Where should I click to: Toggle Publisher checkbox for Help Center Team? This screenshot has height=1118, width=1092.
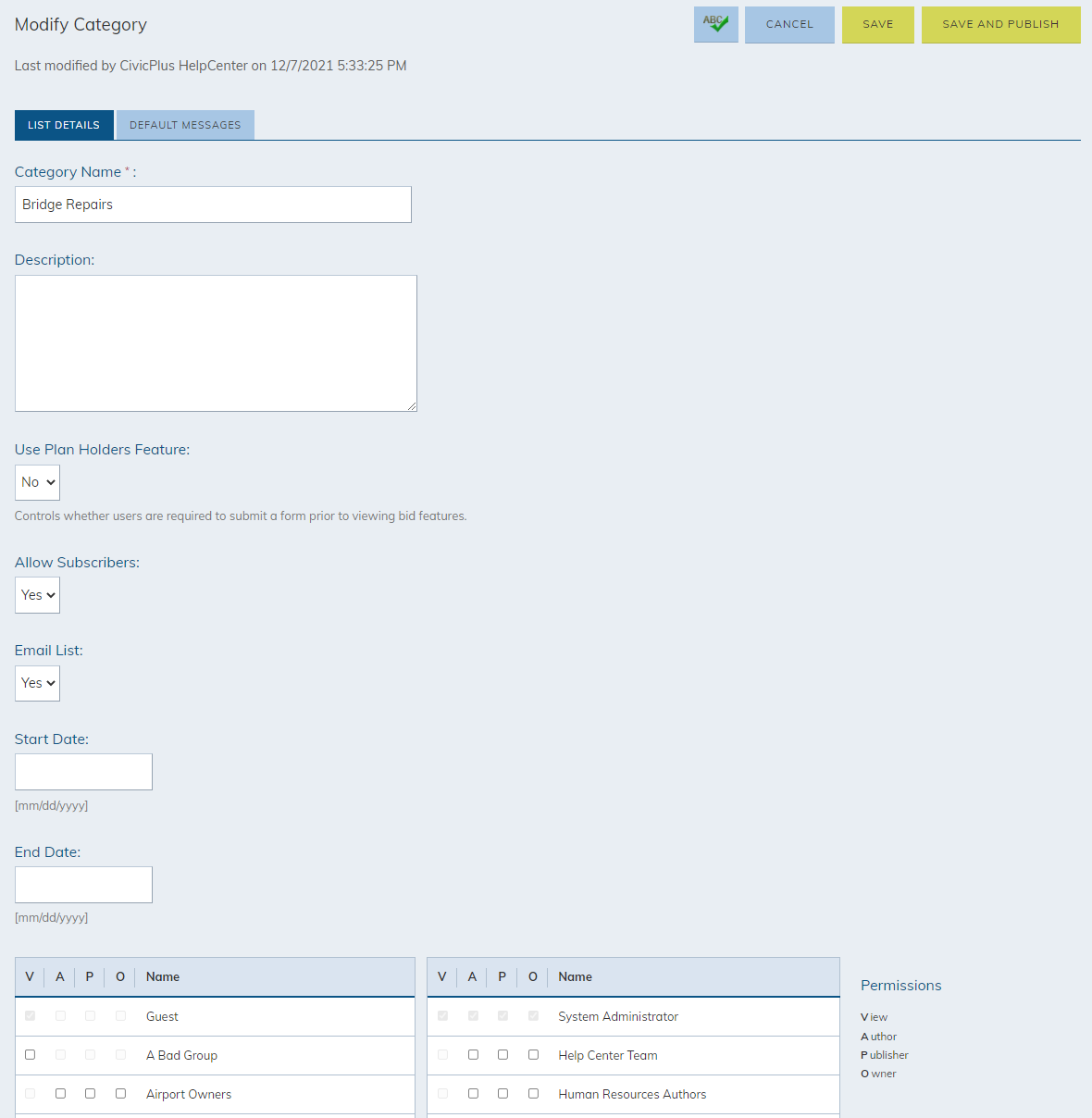503,1055
